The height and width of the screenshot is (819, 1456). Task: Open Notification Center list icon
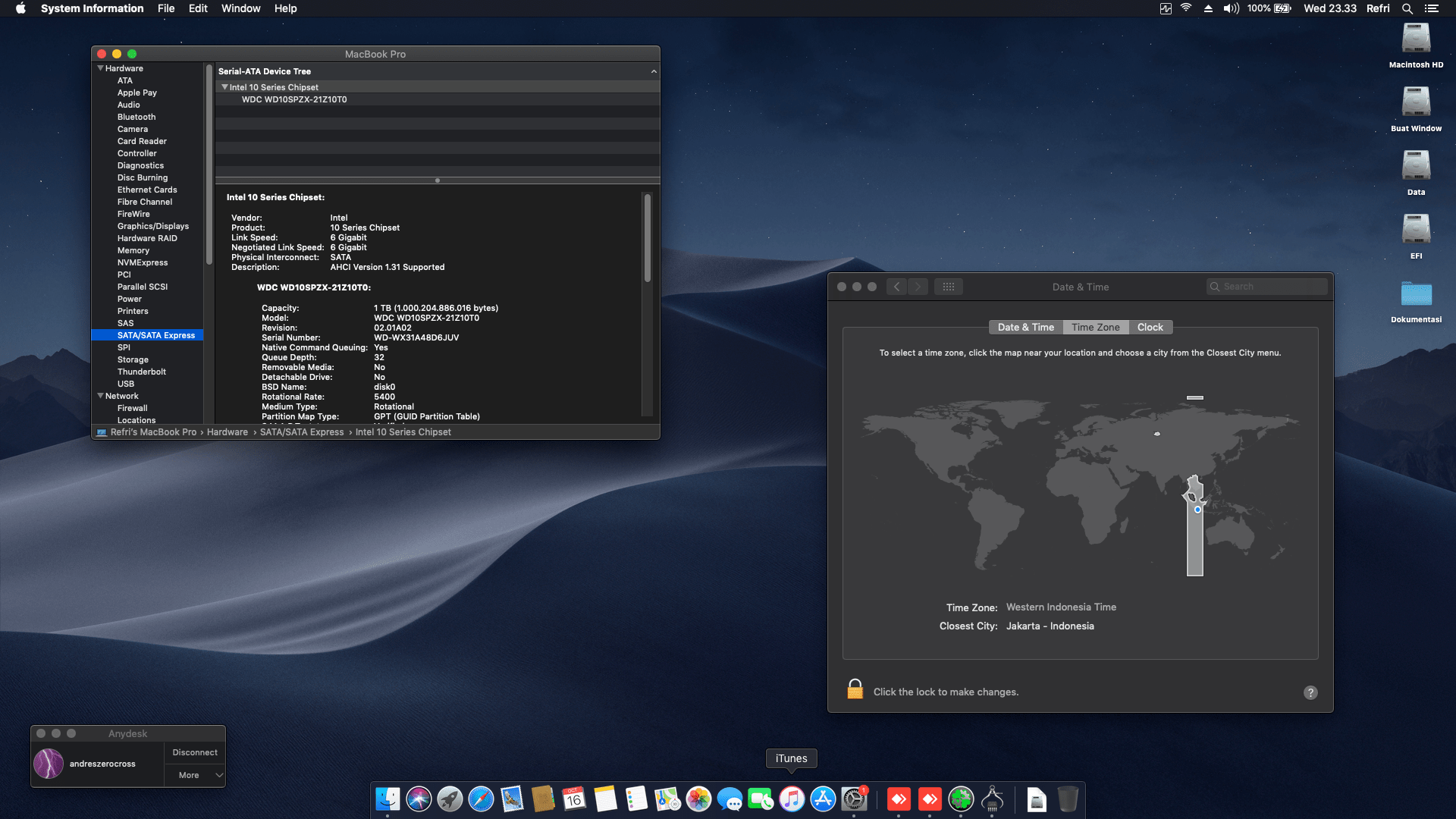pyautogui.click(x=1431, y=8)
